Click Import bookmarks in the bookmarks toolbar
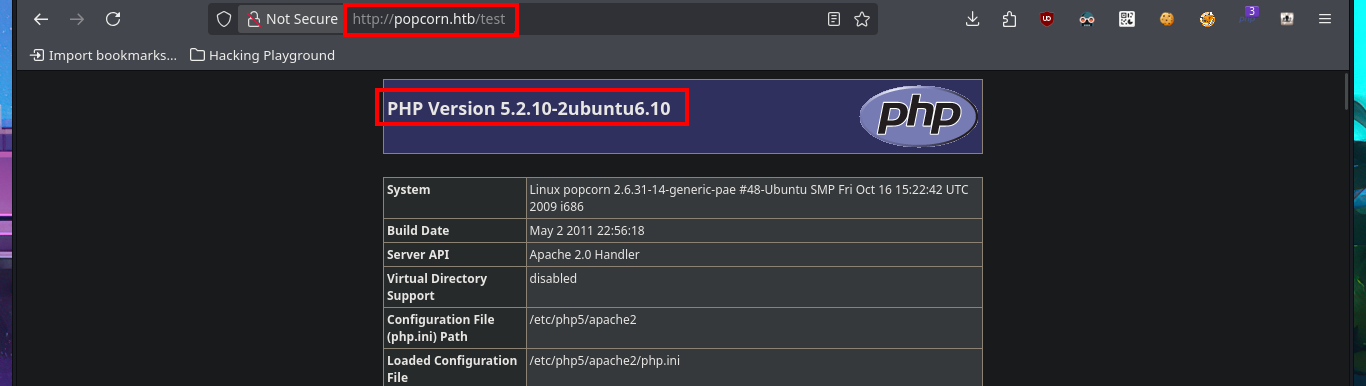This screenshot has width=1366, height=386. (x=104, y=55)
